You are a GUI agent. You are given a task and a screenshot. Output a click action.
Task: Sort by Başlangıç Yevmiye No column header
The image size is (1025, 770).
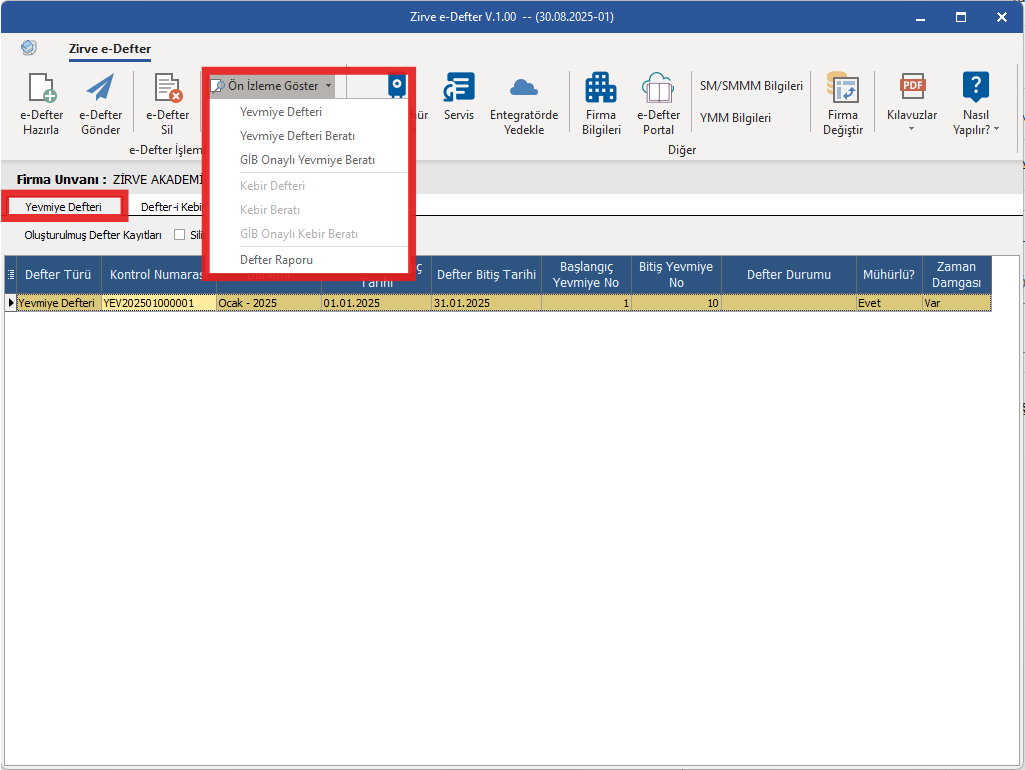(586, 275)
